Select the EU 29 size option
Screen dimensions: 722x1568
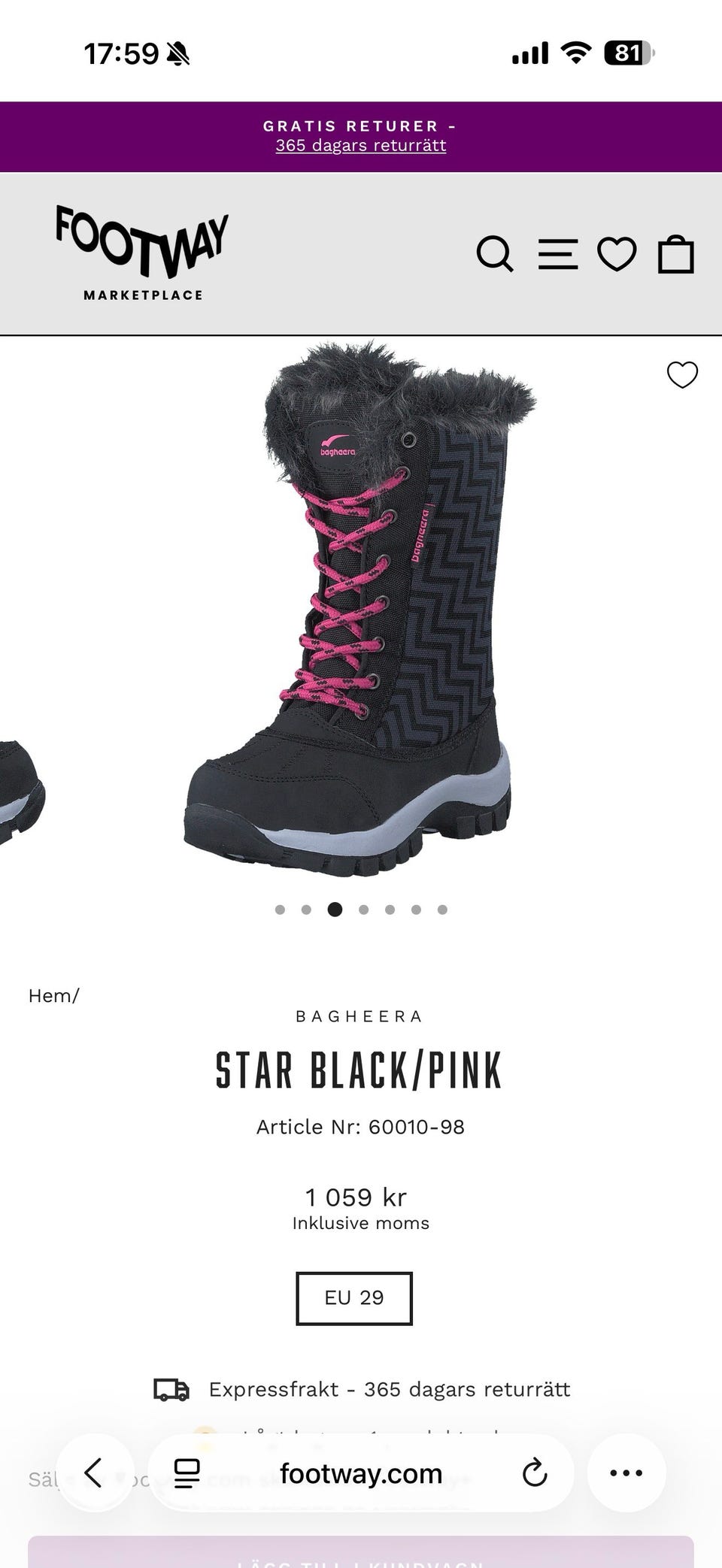coord(354,1298)
